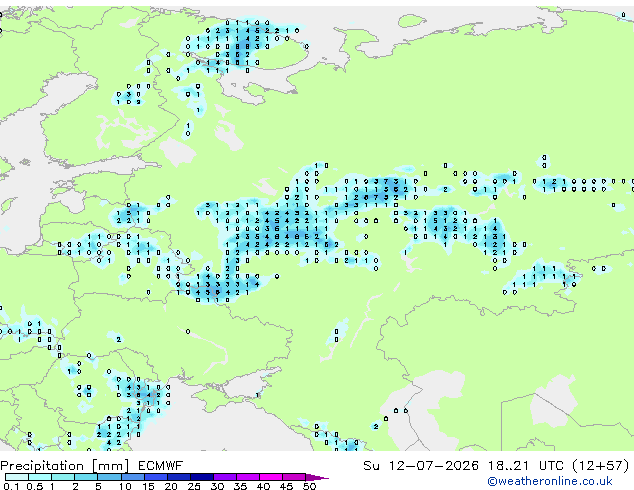This screenshot has width=634, height=490.
Task: Click the 'UTC' label
Action: click(x=551, y=466)
